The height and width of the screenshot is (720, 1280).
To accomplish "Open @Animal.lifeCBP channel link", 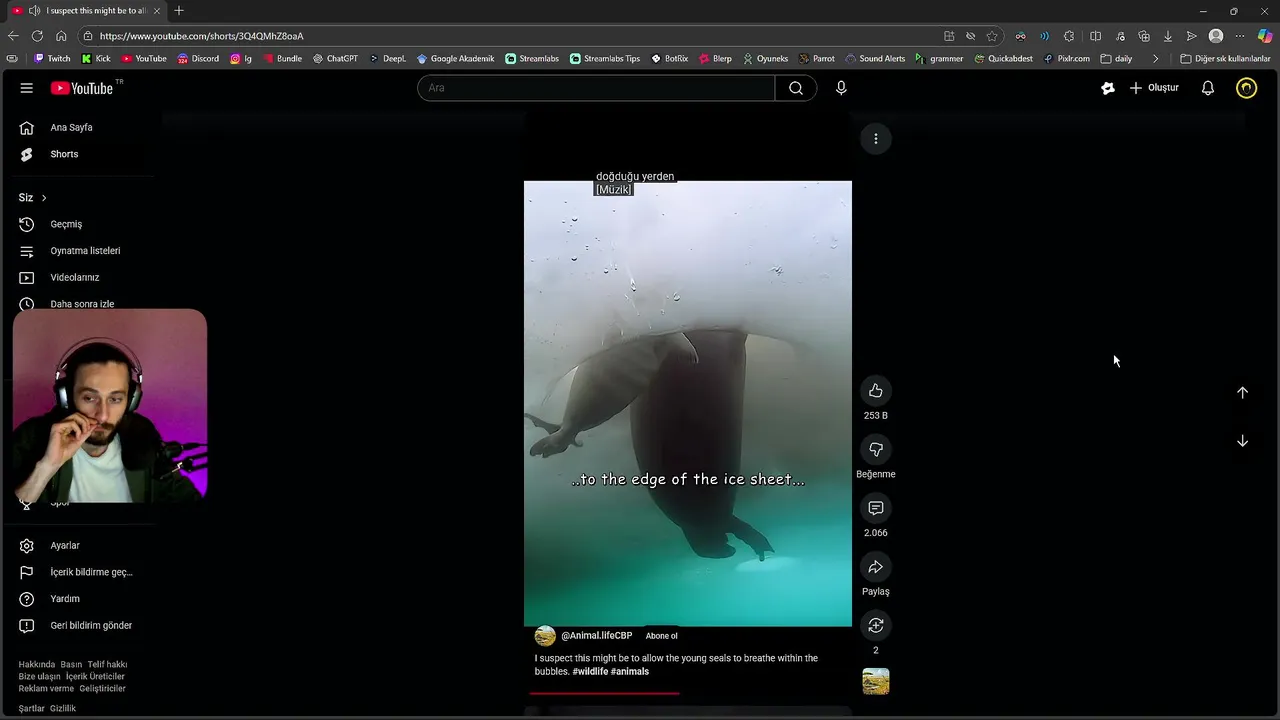I will [596, 636].
